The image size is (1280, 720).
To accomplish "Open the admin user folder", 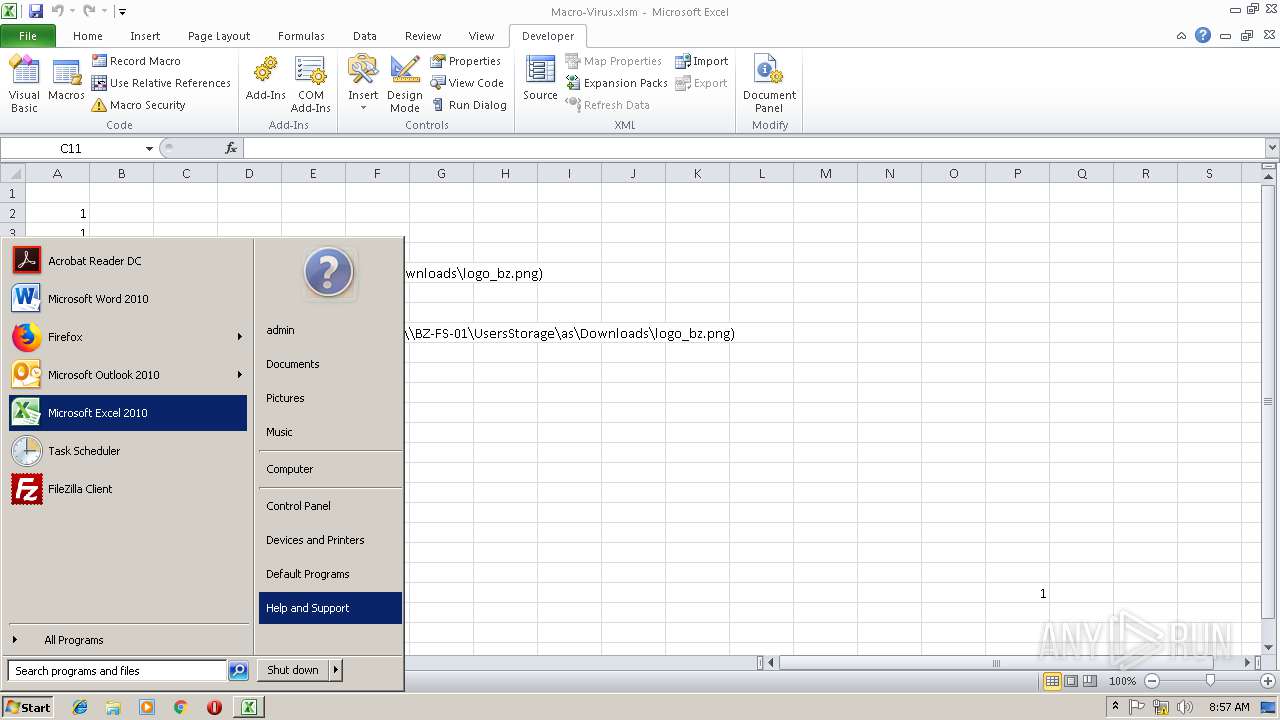I will point(330,330).
